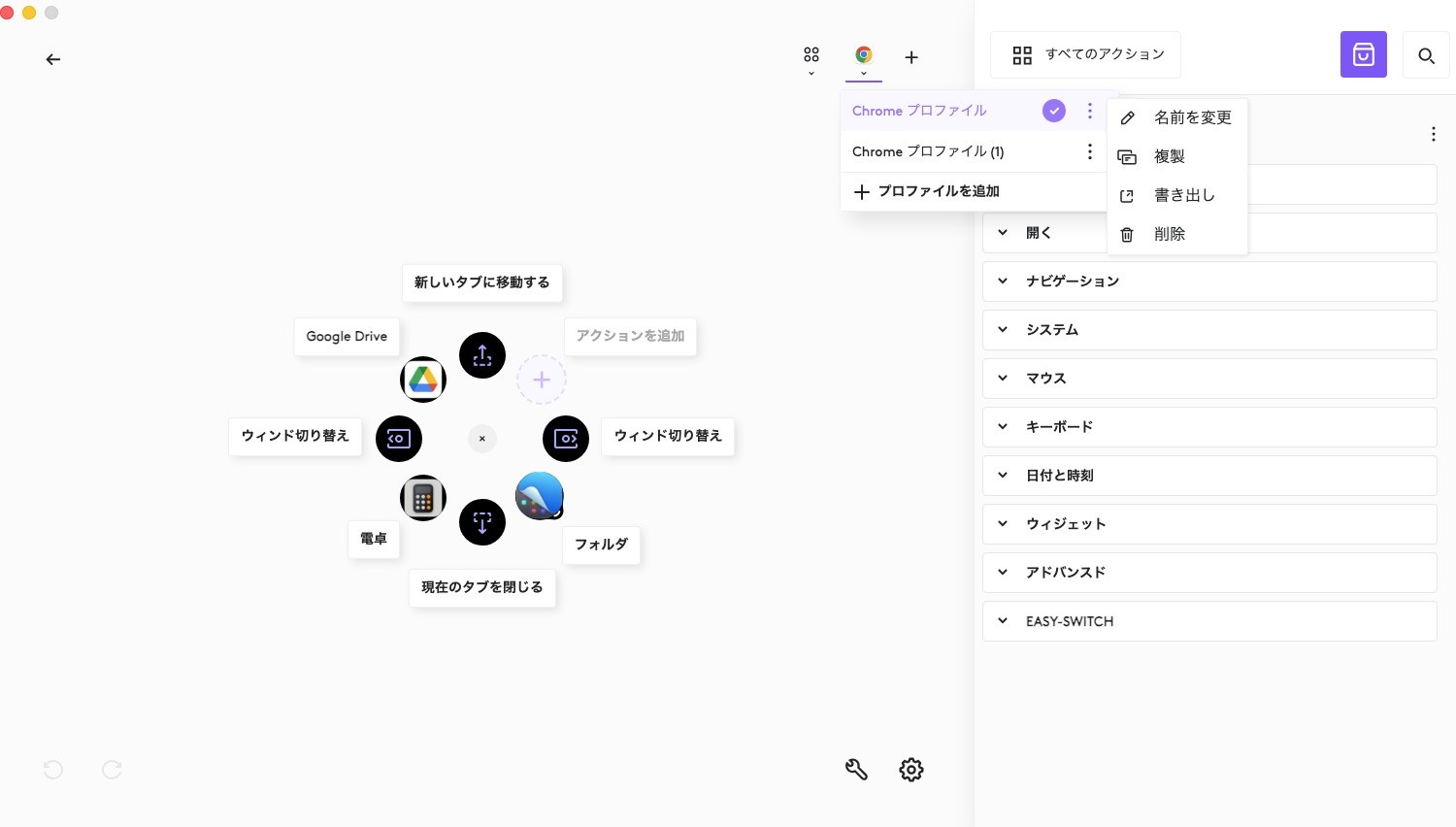This screenshot has height=827, width=1456.
Task: Select the Chrome application icon
Action: 864,55
